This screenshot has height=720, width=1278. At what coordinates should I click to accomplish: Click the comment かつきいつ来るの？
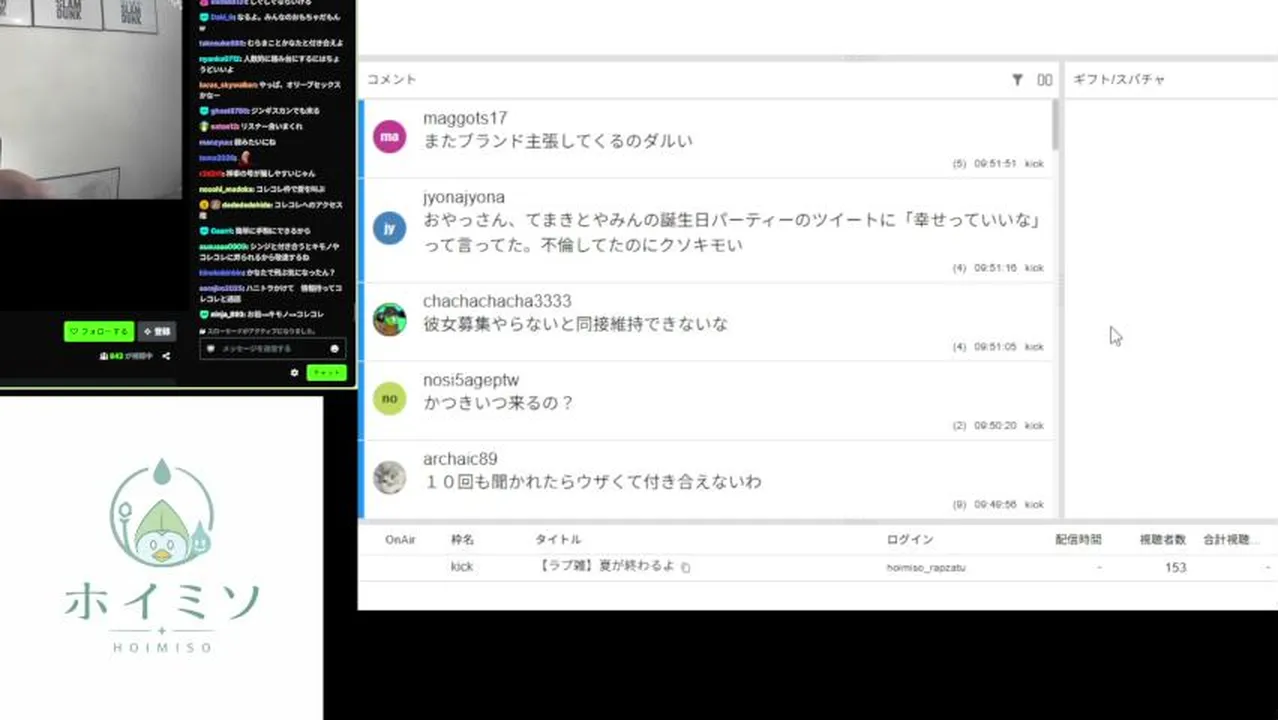498,403
